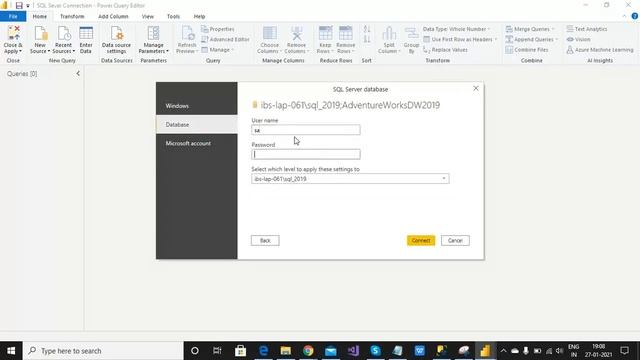
Task: Open Skype from the taskbar
Action: click(375, 351)
